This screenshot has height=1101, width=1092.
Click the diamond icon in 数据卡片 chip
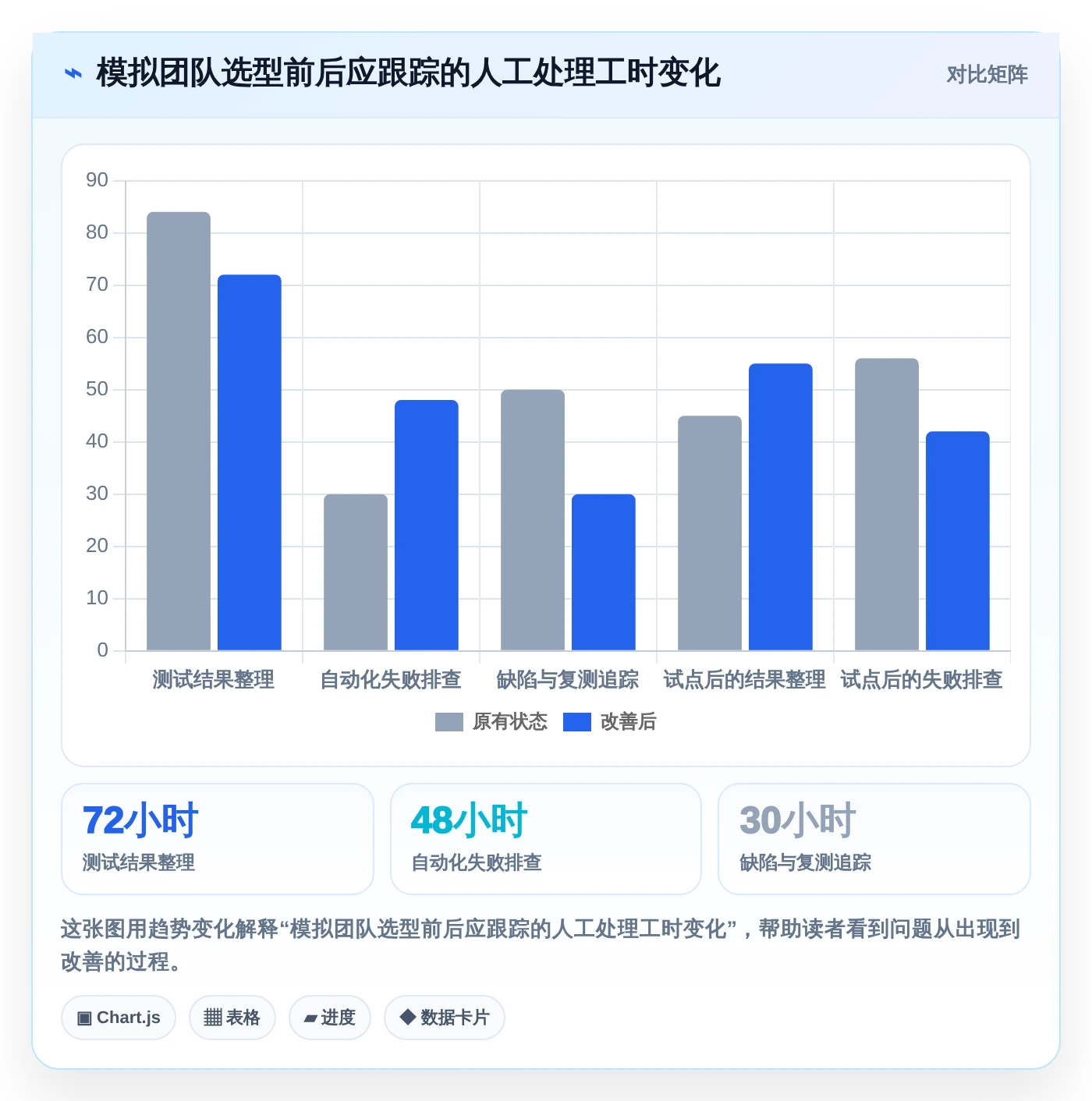(x=407, y=1017)
